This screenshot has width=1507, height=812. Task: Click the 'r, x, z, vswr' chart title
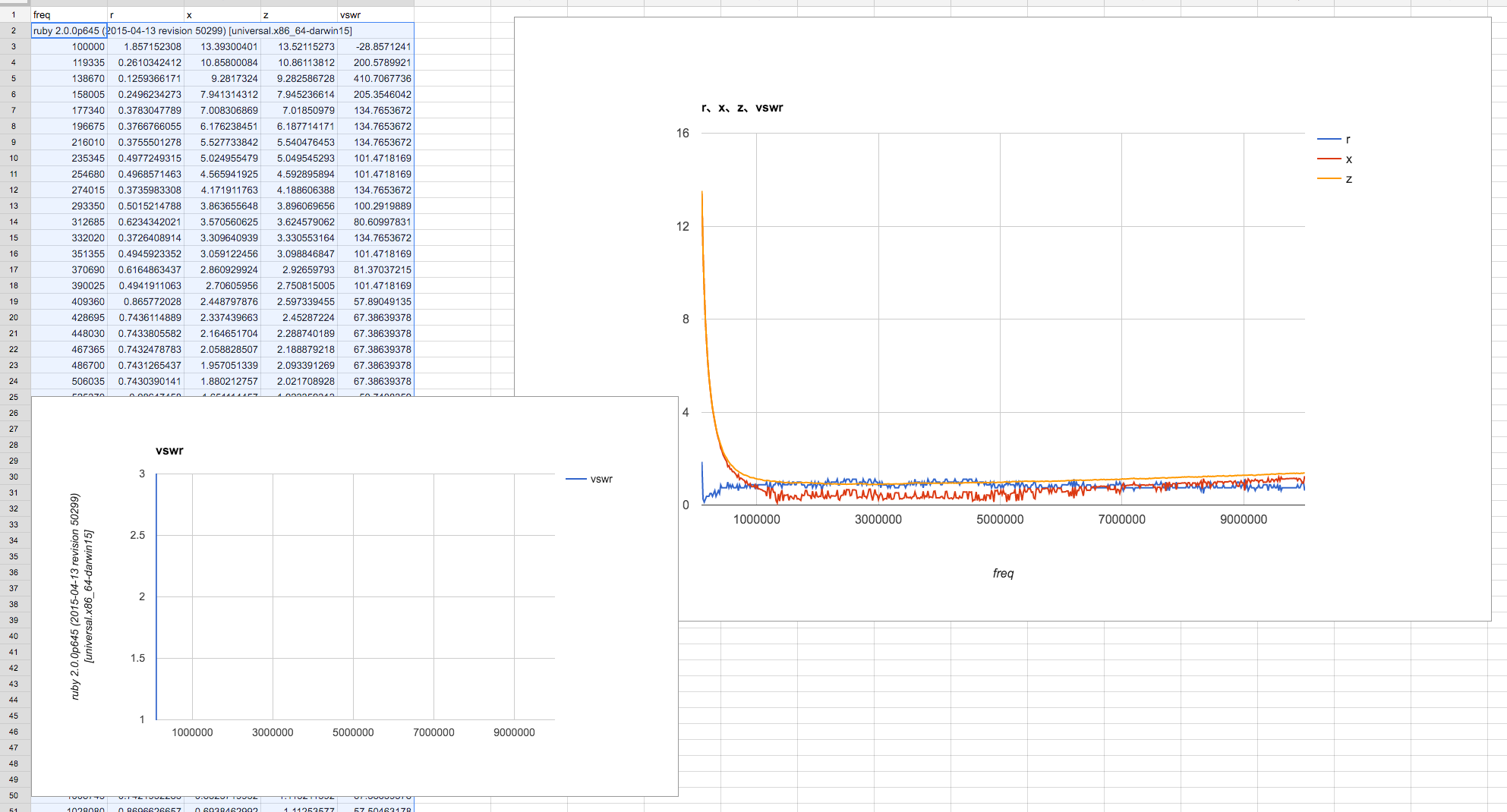[x=742, y=108]
